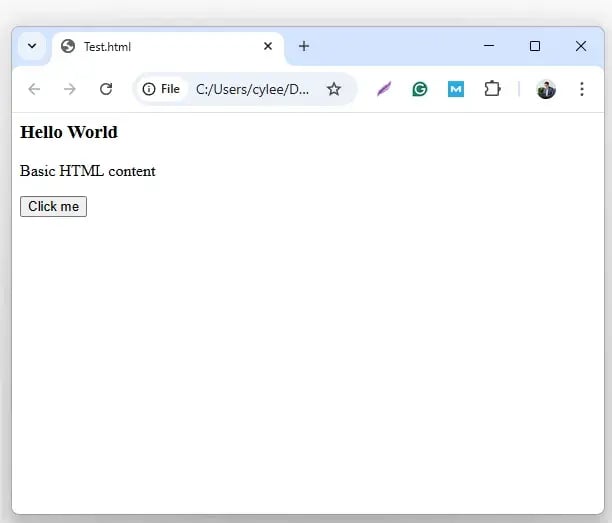Screen dimensions: 612x523
Task: Open the Grammarly extension icon
Action: click(420, 89)
